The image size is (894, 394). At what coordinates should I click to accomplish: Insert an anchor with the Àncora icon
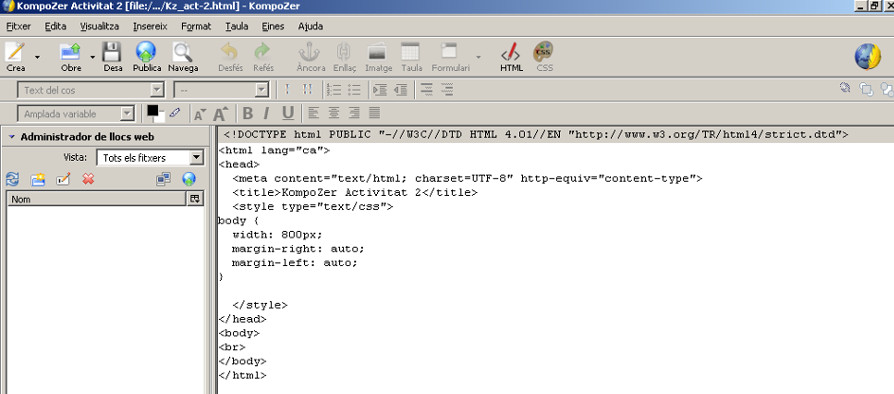pyautogui.click(x=310, y=52)
